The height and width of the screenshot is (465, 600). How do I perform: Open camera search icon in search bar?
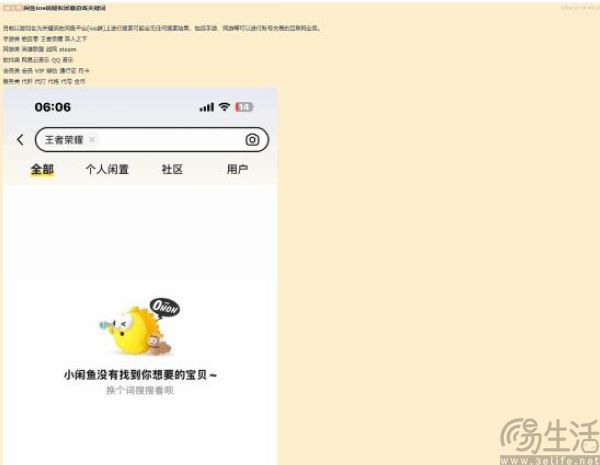pyautogui.click(x=252, y=140)
